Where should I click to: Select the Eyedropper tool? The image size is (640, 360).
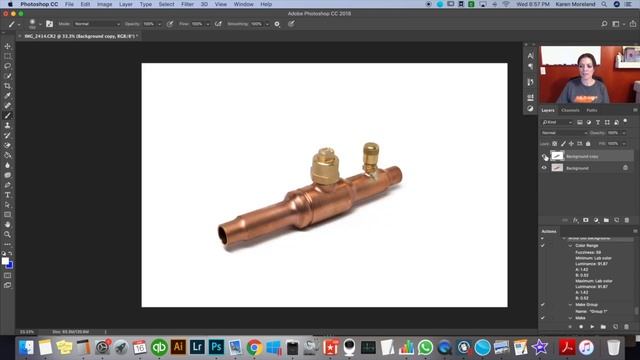(x=7, y=96)
